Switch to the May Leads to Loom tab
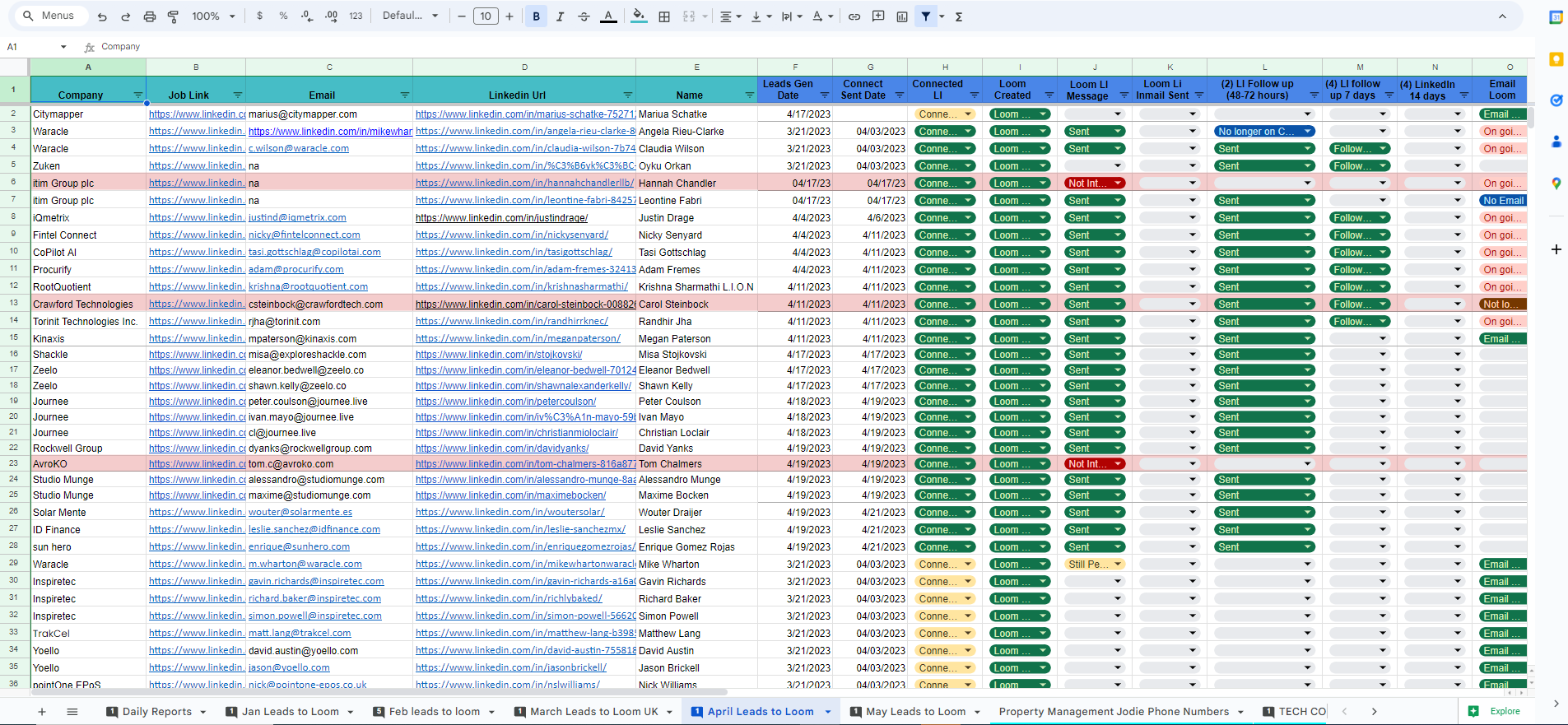 click(x=915, y=712)
